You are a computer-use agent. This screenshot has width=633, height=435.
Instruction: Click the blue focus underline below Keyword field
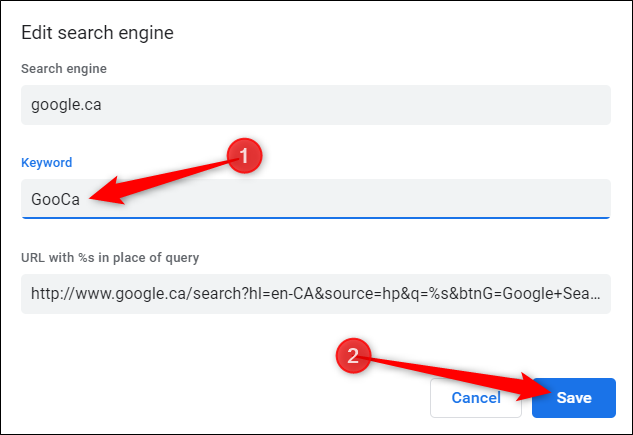coord(315,216)
